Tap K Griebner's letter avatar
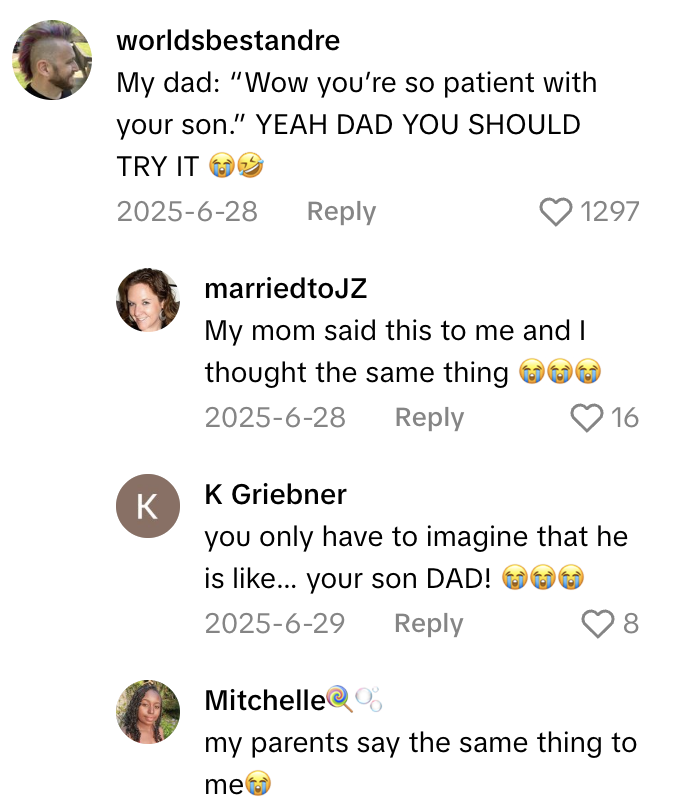The width and height of the screenshot is (678, 810). coord(148,506)
